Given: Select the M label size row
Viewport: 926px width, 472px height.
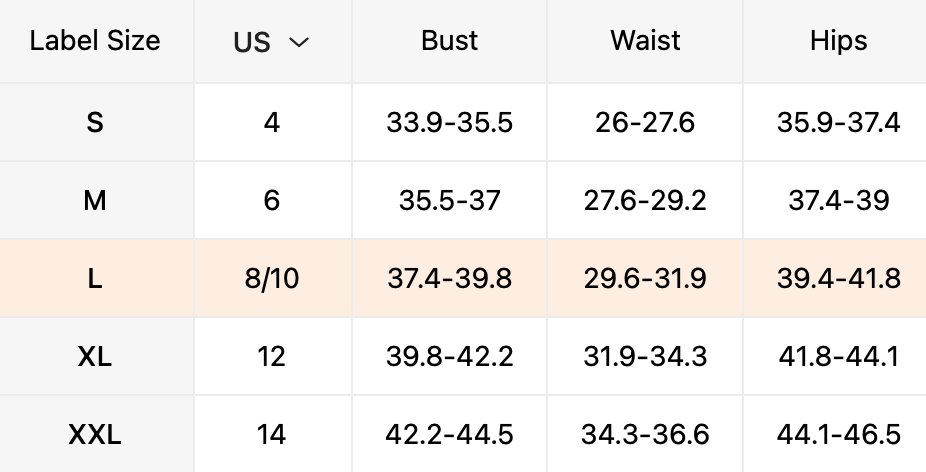Looking at the screenshot, I should tap(463, 200).
